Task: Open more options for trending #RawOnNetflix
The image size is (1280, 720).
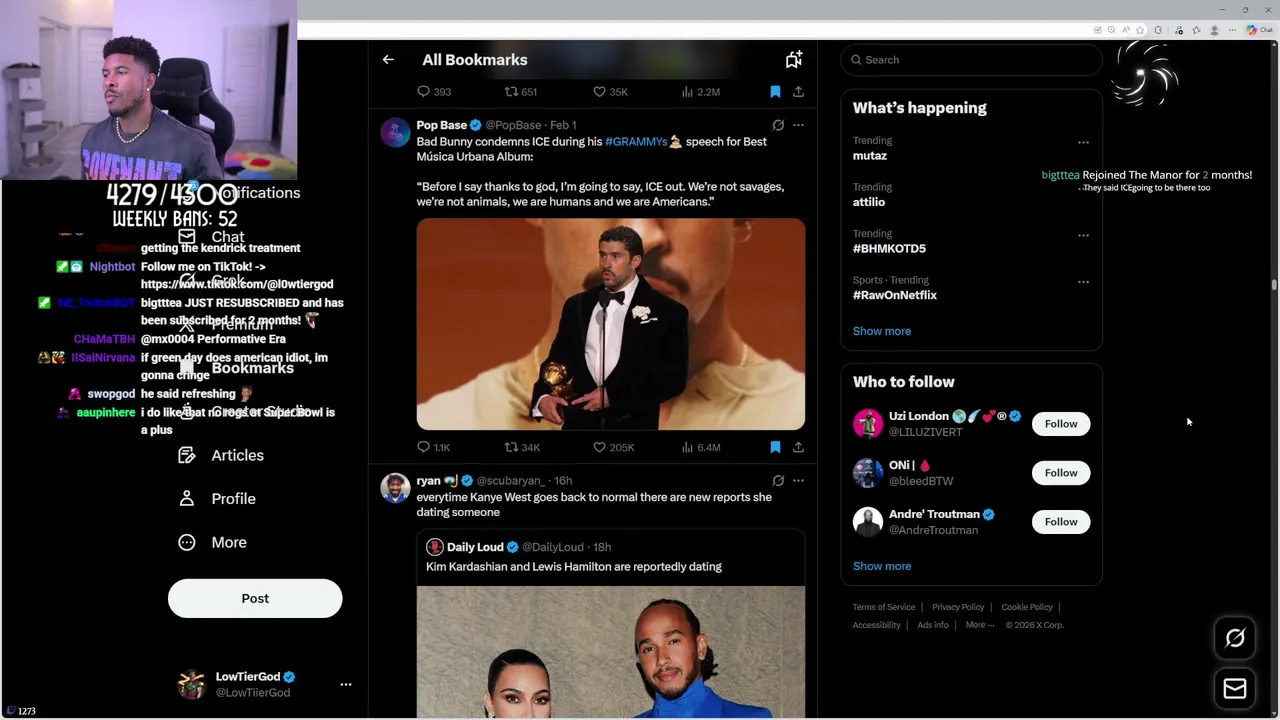Action: [x=1083, y=282]
